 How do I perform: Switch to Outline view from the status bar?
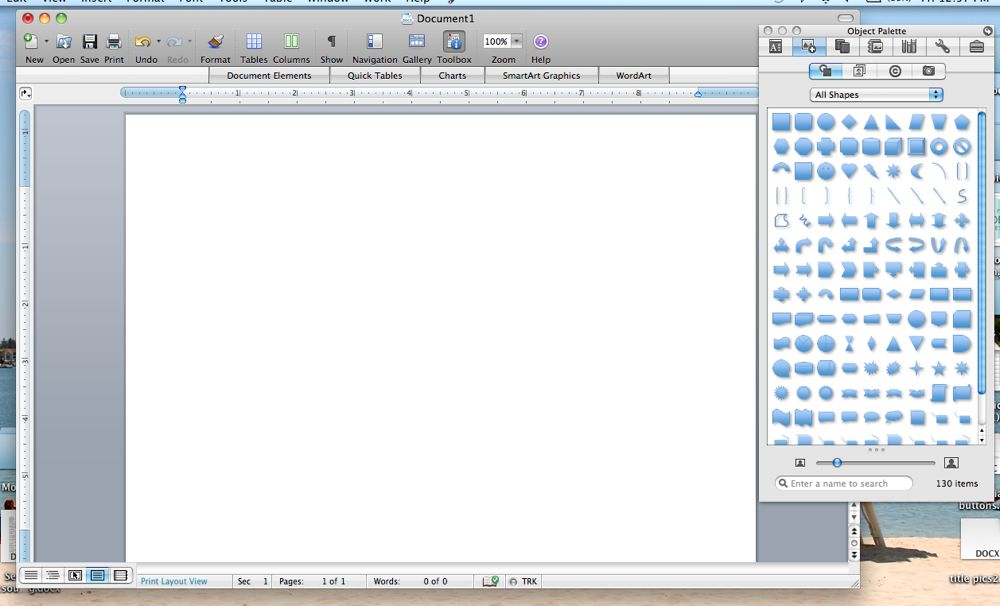(x=52, y=575)
